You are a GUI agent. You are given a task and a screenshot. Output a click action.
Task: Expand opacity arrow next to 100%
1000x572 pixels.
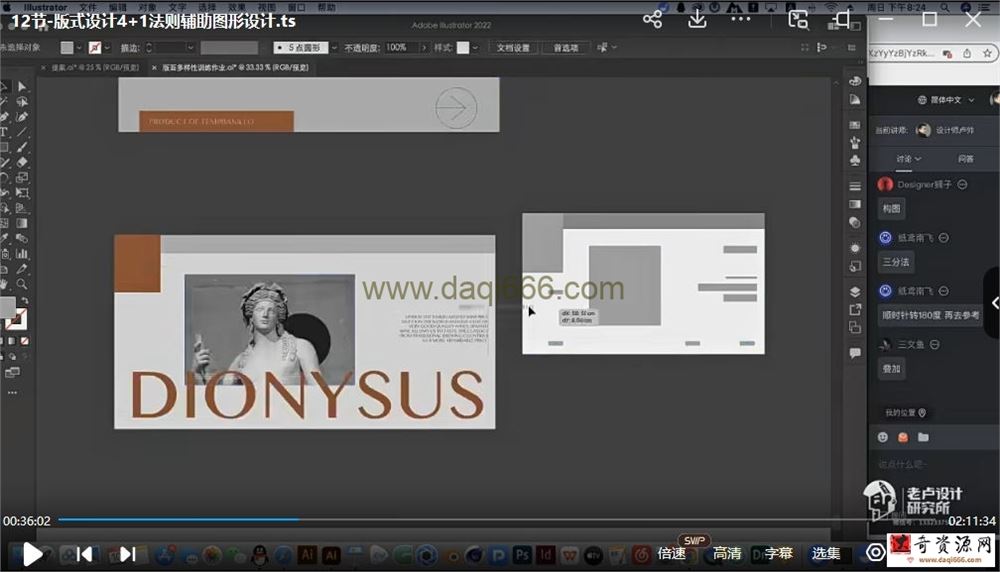[423, 48]
